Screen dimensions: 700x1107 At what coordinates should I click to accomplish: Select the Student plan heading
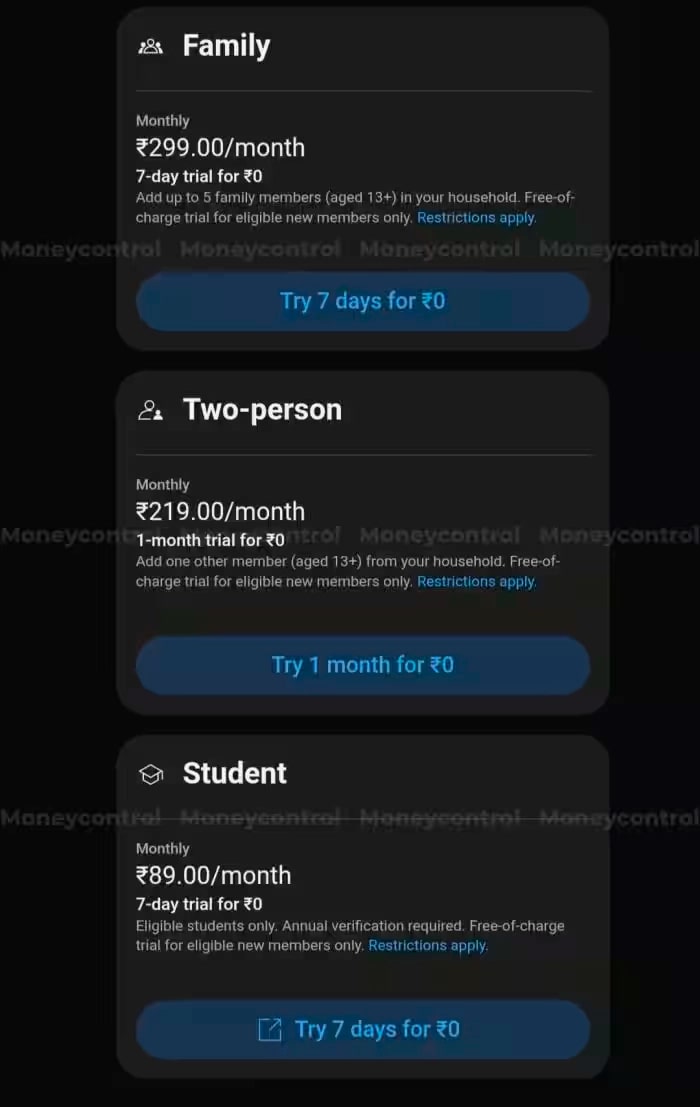click(x=235, y=773)
